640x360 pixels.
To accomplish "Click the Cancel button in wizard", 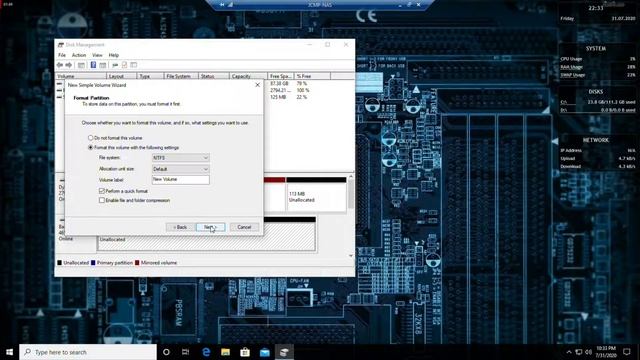I will [244, 227].
